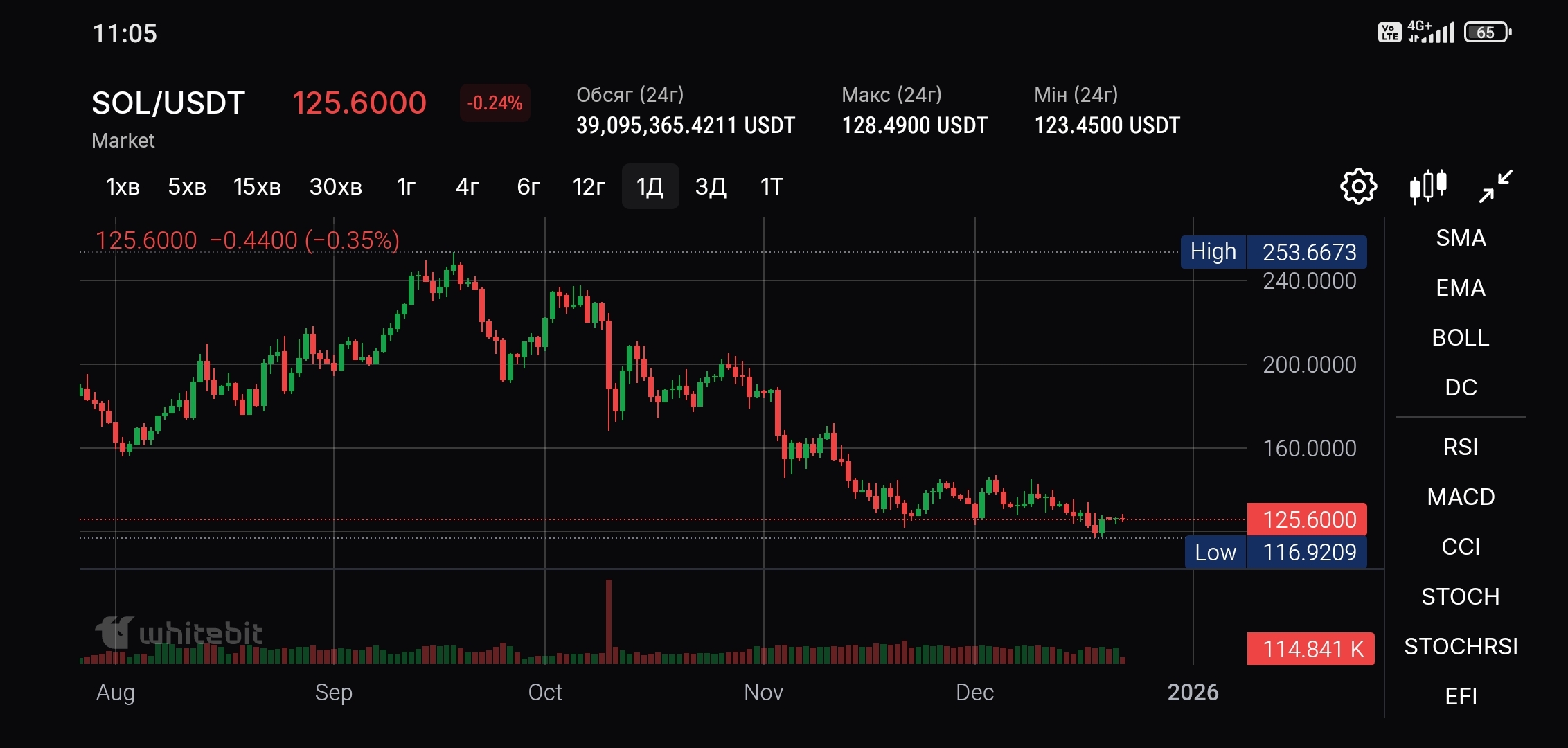This screenshot has height=748, width=1568.
Task: Select the tall red volume bar
Action: coord(609,621)
